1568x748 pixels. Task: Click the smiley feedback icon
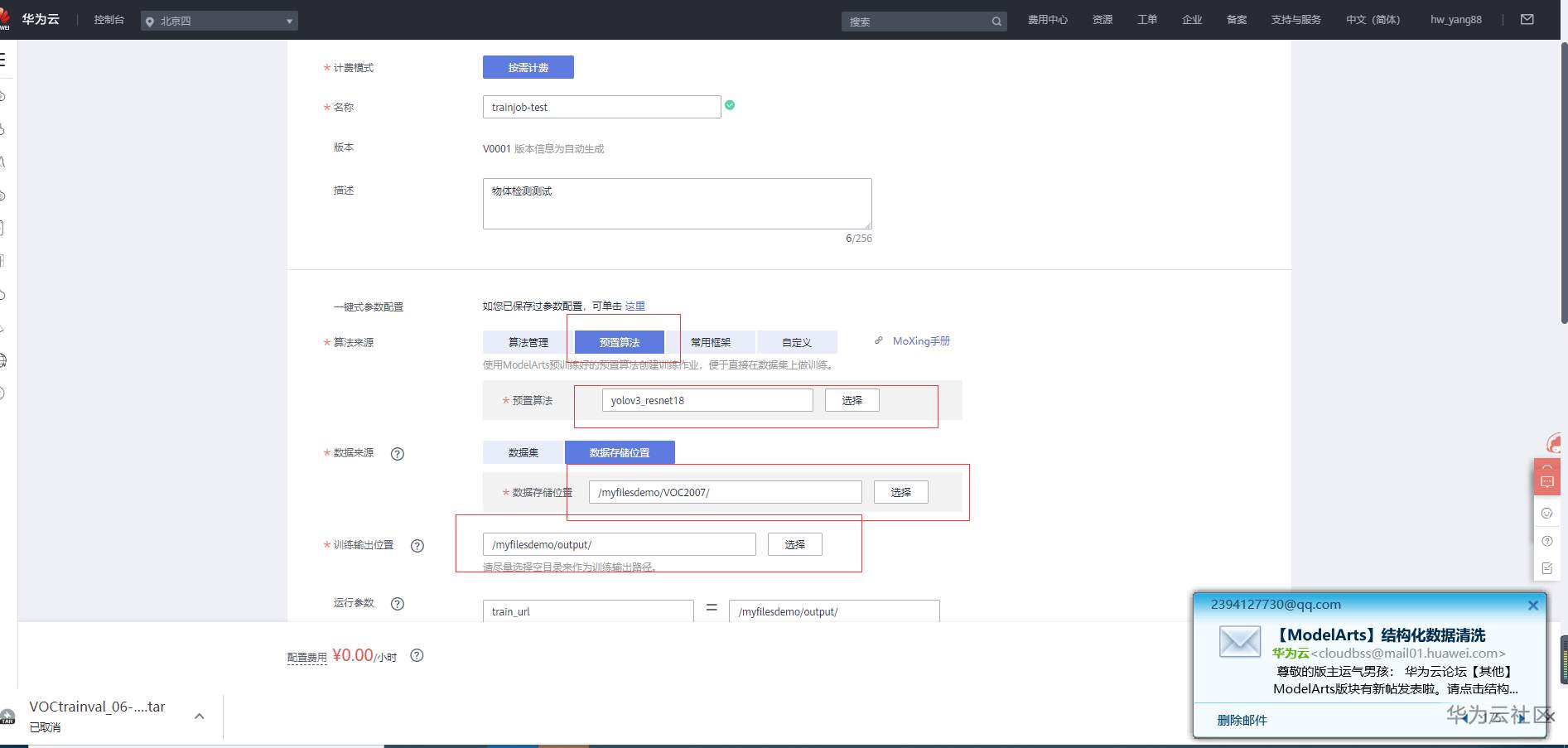coord(1547,514)
